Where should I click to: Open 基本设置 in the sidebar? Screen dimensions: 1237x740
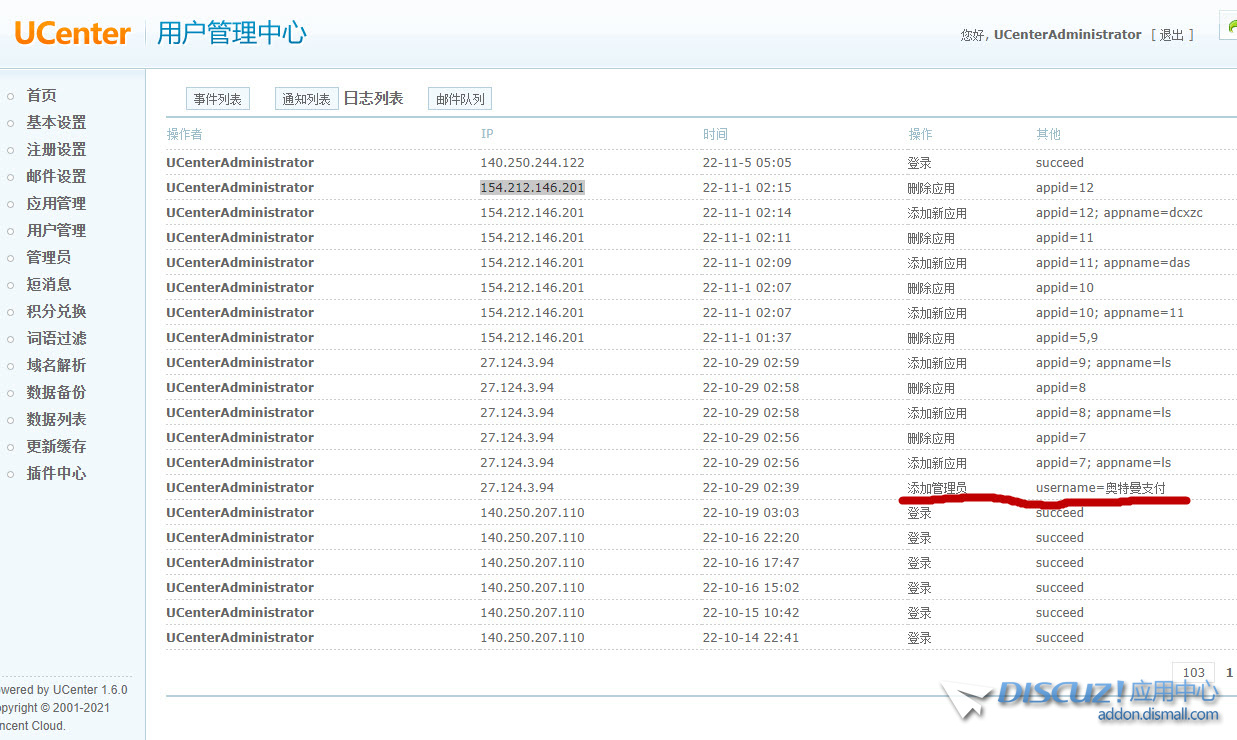pyautogui.click(x=56, y=122)
